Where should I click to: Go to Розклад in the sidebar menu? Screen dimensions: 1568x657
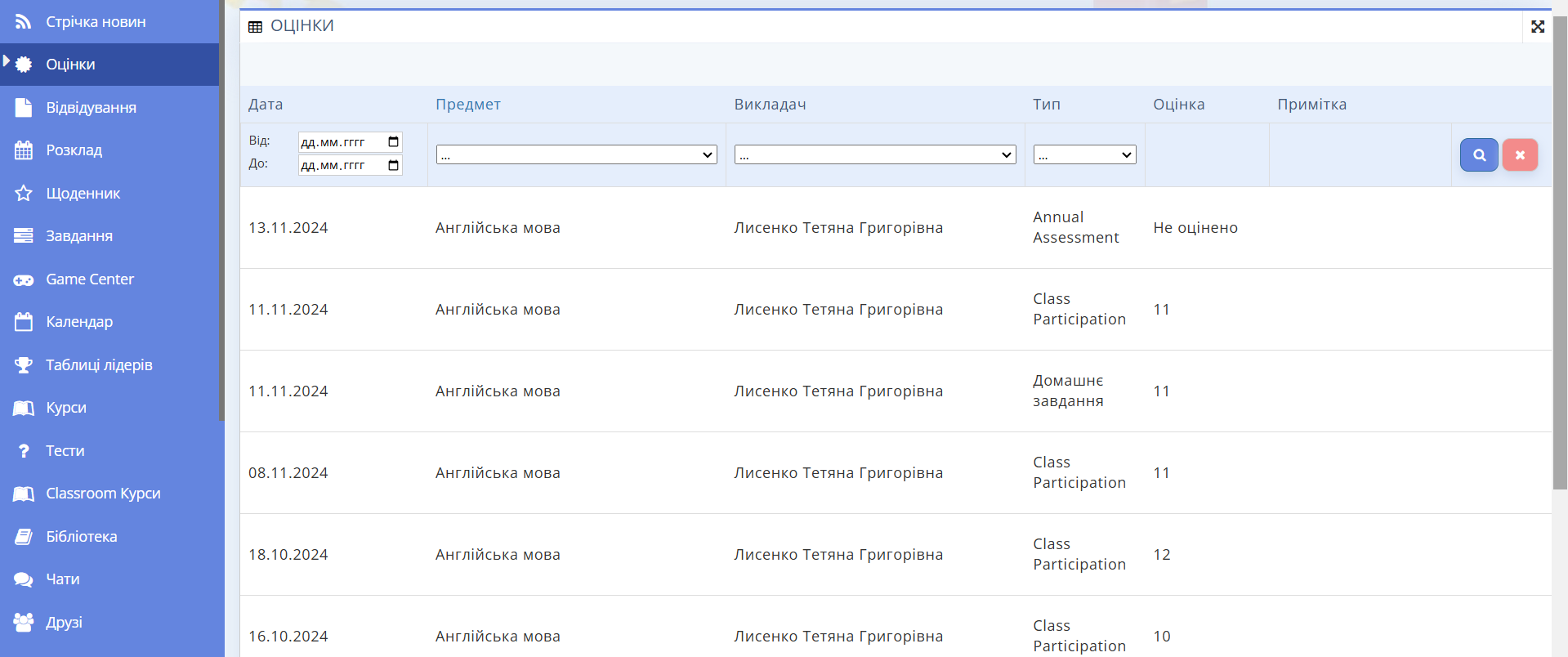click(x=74, y=150)
